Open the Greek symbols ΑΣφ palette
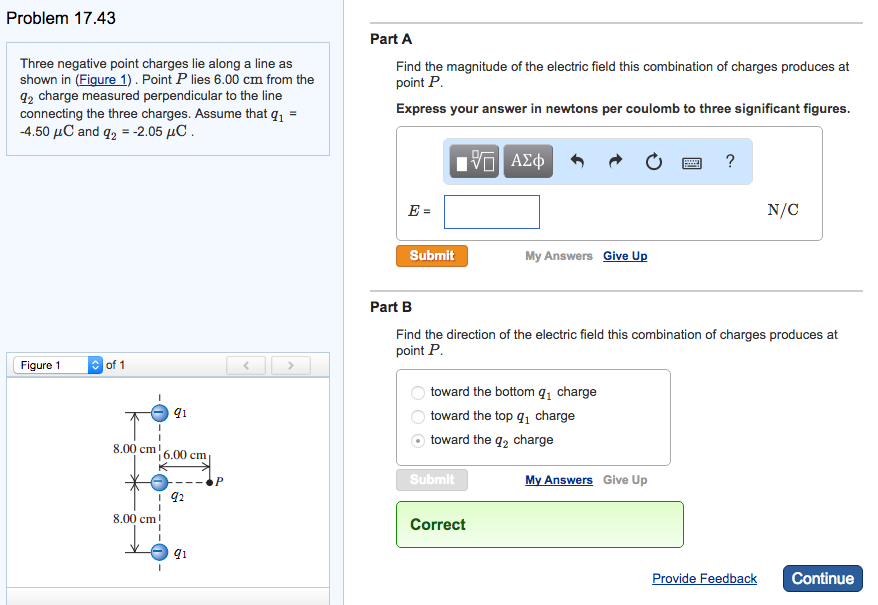878x605 pixels. pos(528,161)
